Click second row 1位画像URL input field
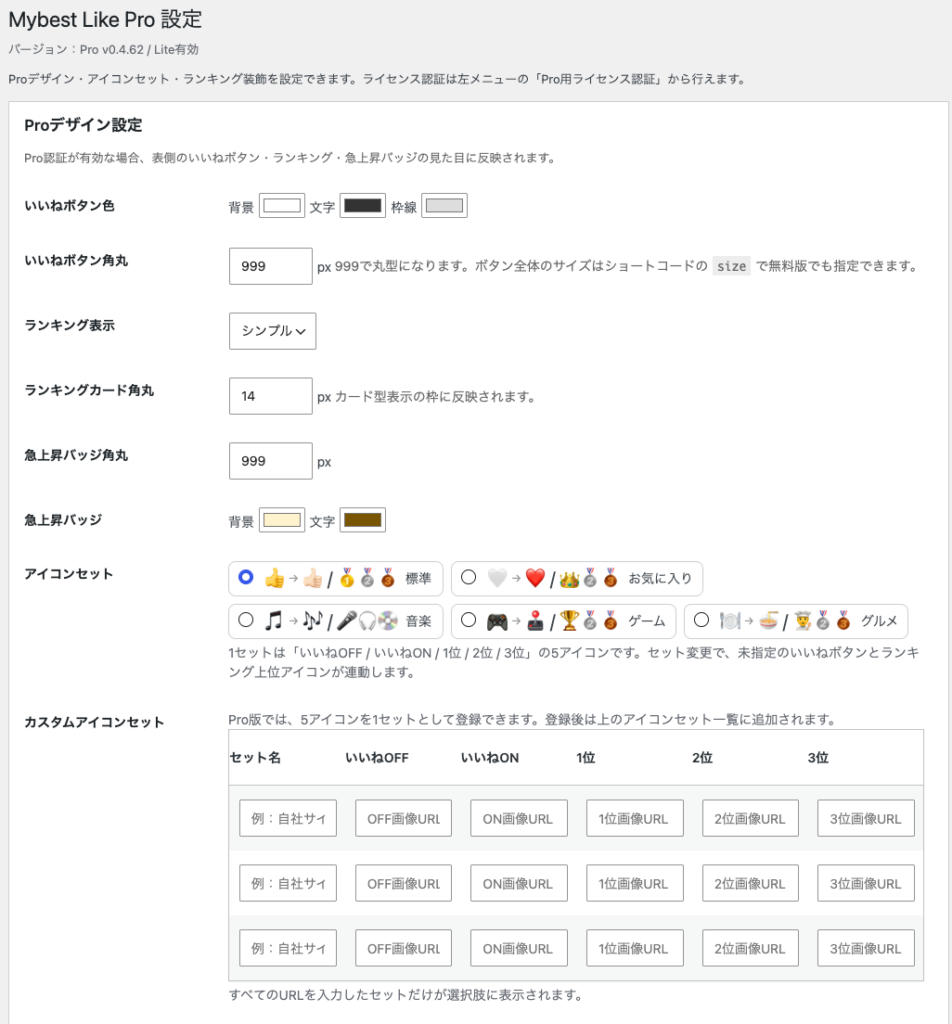952x1024 pixels. (635, 883)
